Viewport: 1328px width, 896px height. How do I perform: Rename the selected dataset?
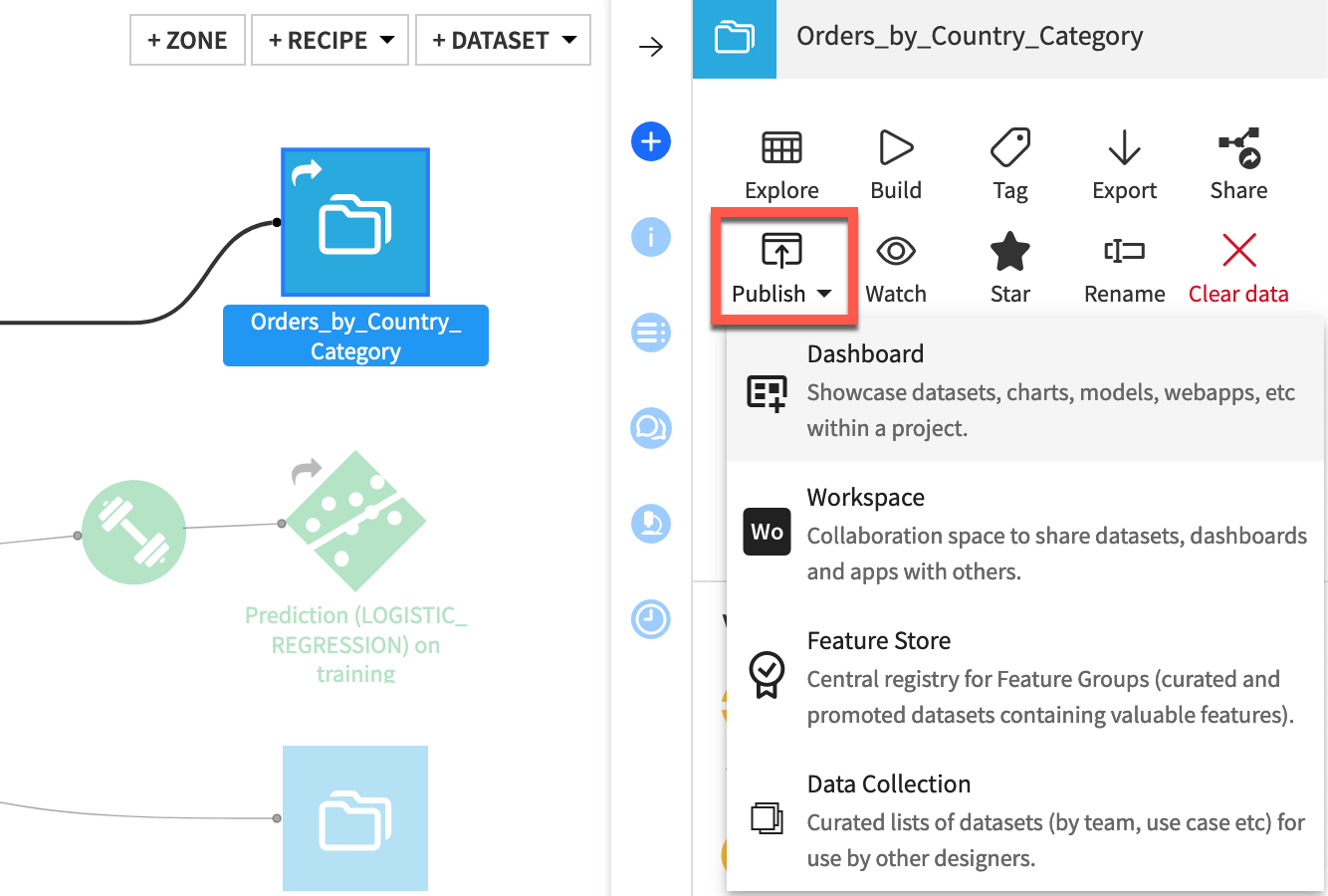(x=1124, y=269)
